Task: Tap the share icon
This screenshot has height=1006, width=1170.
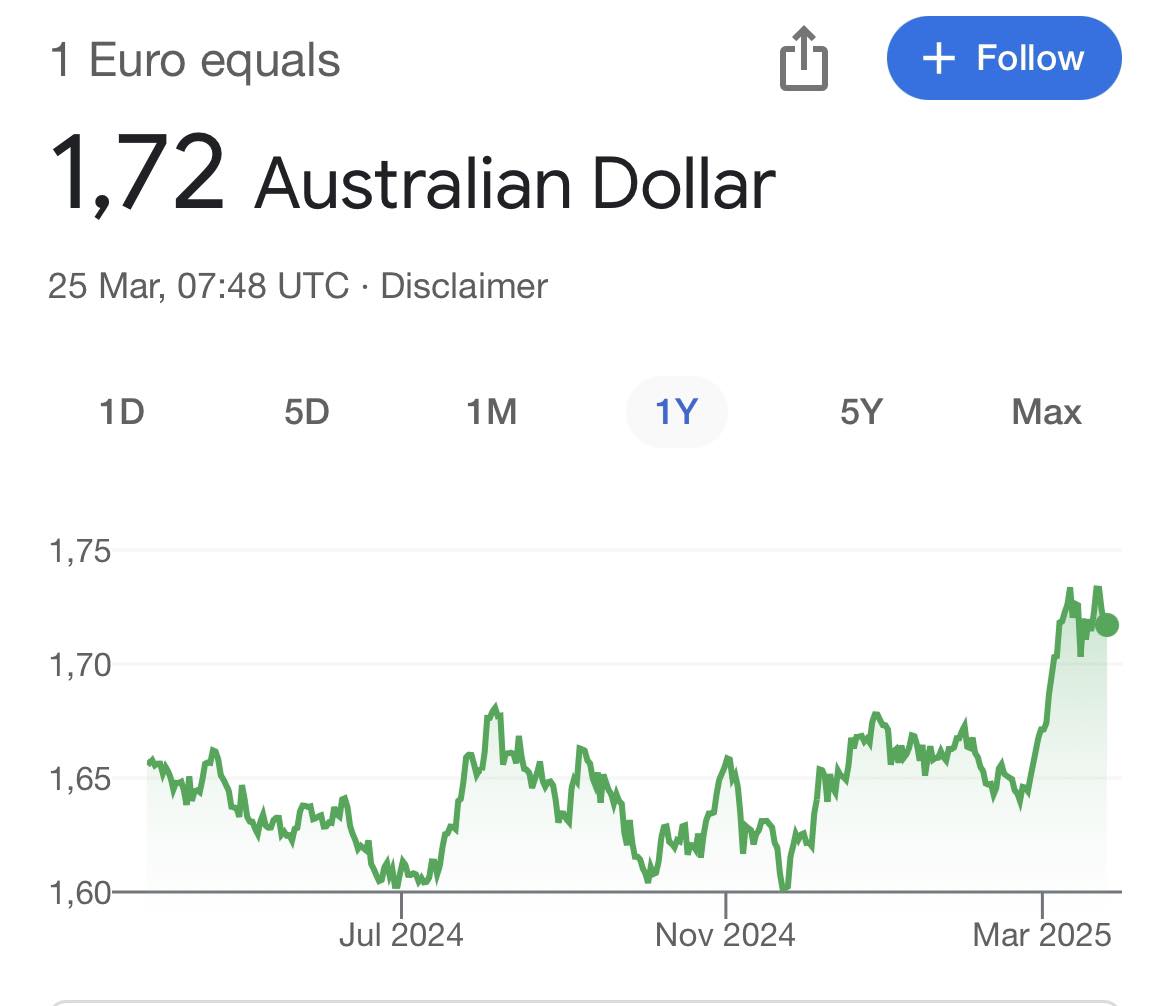Action: (804, 58)
